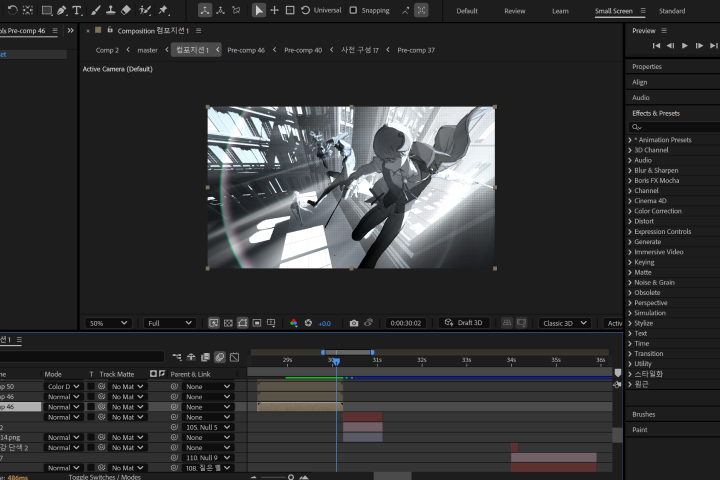This screenshot has width=720, height=480.
Task: Play the preview
Action: (685, 45)
